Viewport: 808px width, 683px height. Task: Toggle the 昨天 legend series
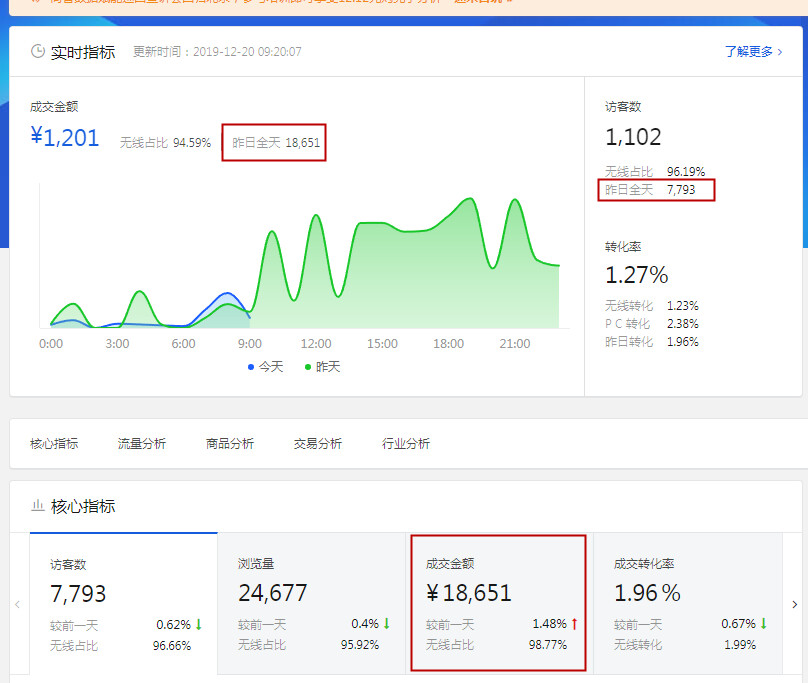click(x=322, y=367)
